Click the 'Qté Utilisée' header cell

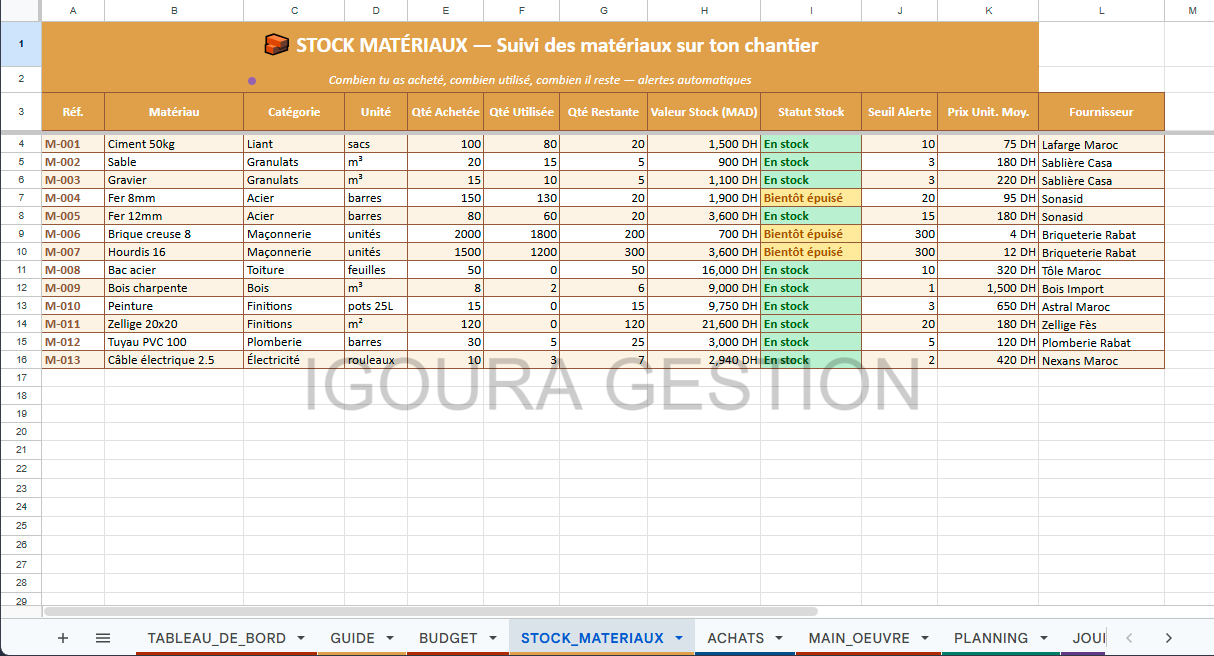click(521, 112)
